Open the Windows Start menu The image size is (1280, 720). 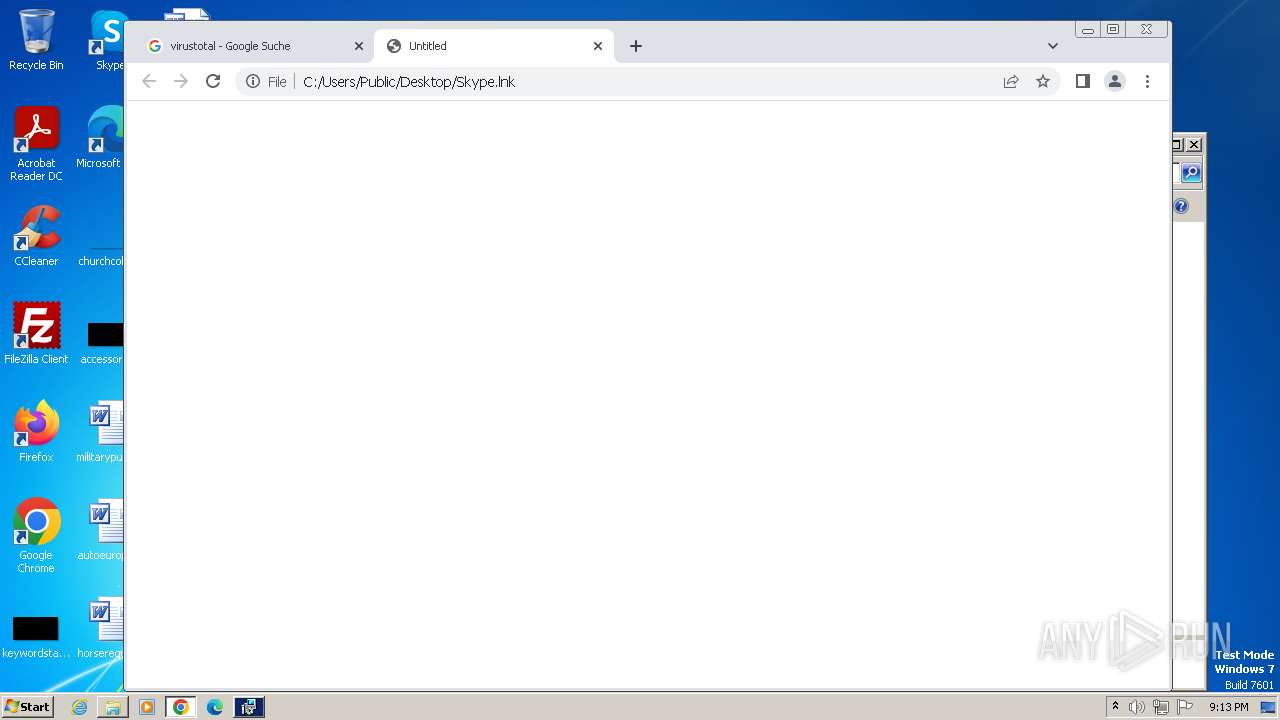pyautogui.click(x=27, y=707)
